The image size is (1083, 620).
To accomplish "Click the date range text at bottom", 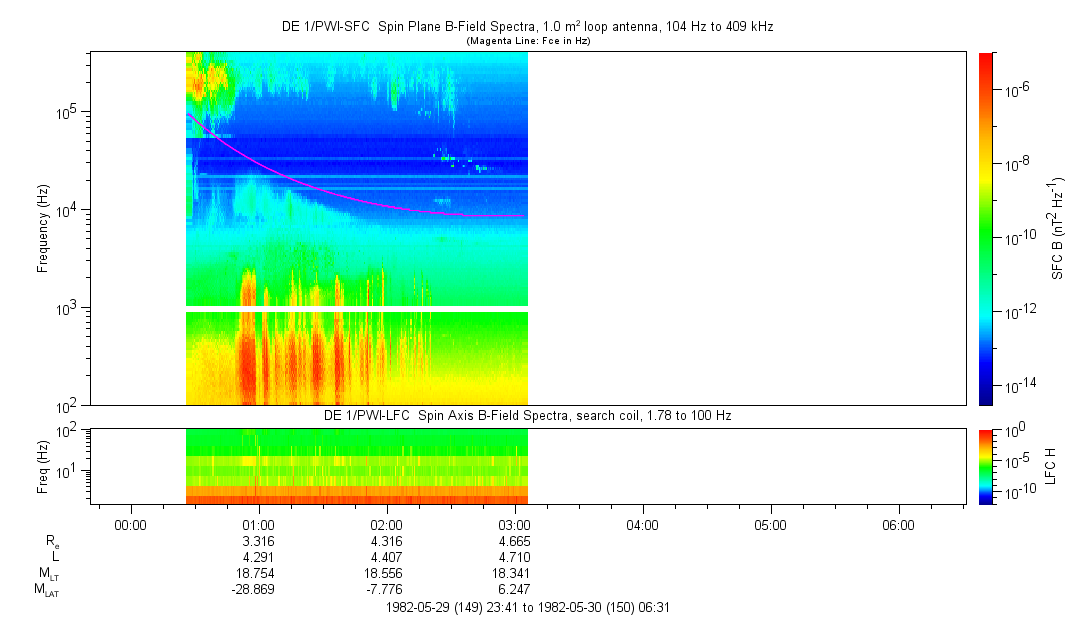I will (x=527, y=607).
